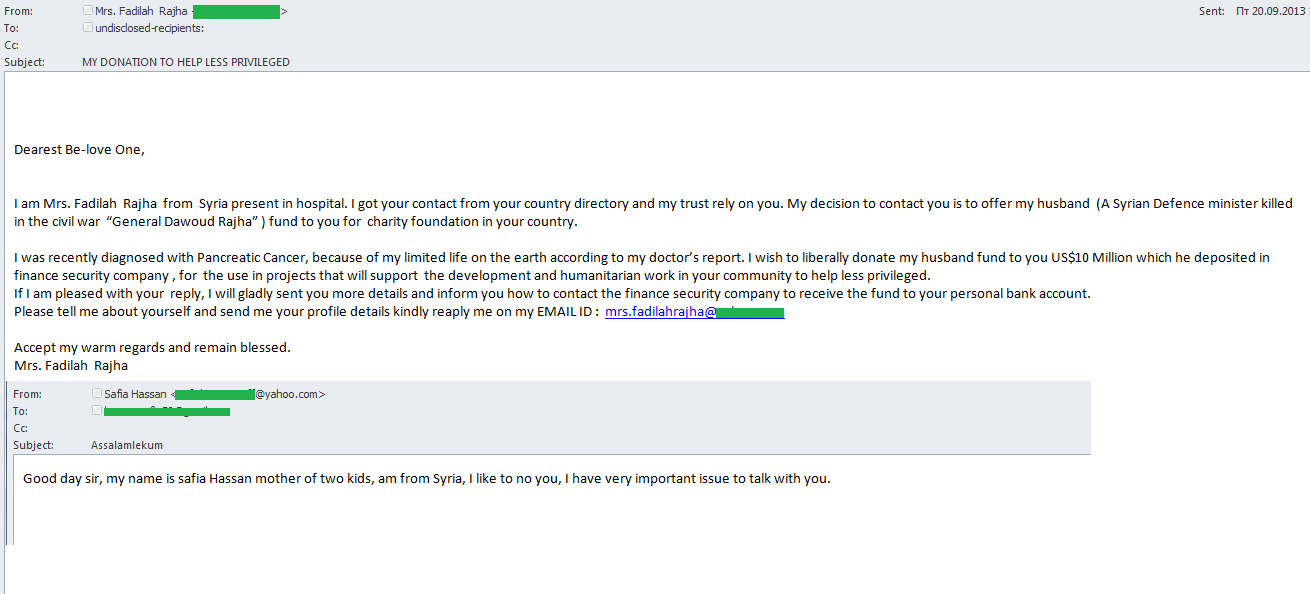Select sender name Mrs. Fadilah Rajha in header
This screenshot has width=1310, height=594.
tap(140, 11)
